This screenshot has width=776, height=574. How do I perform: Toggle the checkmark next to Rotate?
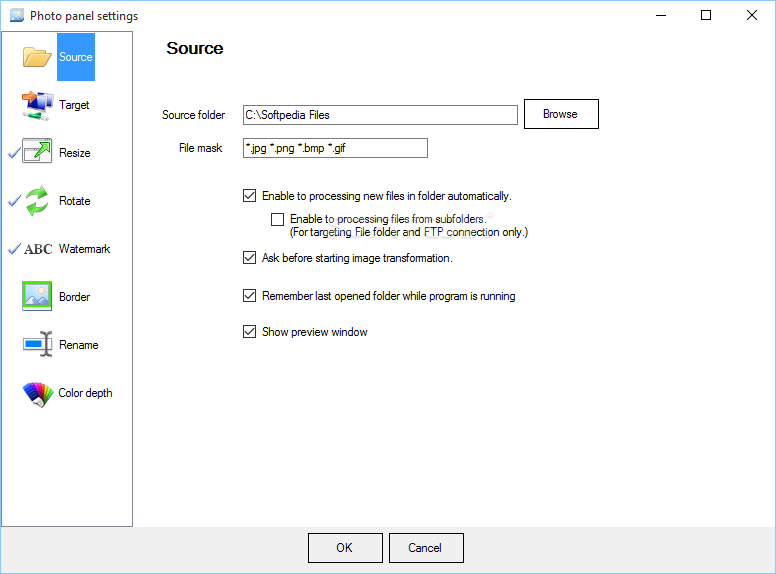[14, 200]
